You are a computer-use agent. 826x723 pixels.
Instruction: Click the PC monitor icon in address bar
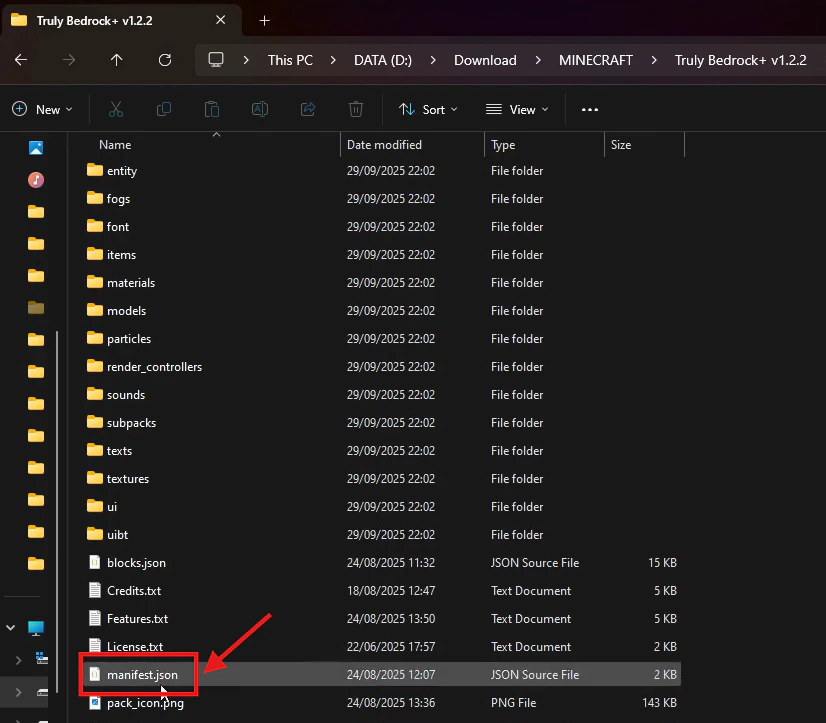pos(216,60)
